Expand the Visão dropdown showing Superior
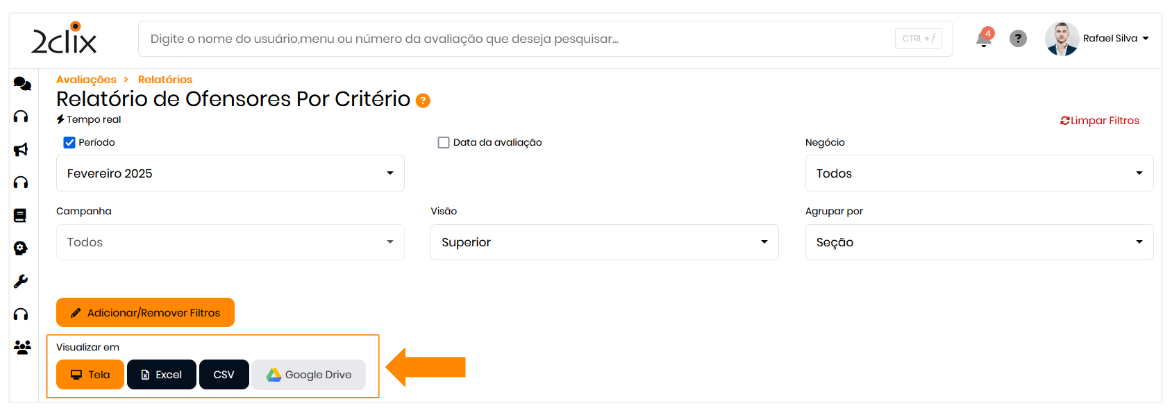 coord(604,242)
